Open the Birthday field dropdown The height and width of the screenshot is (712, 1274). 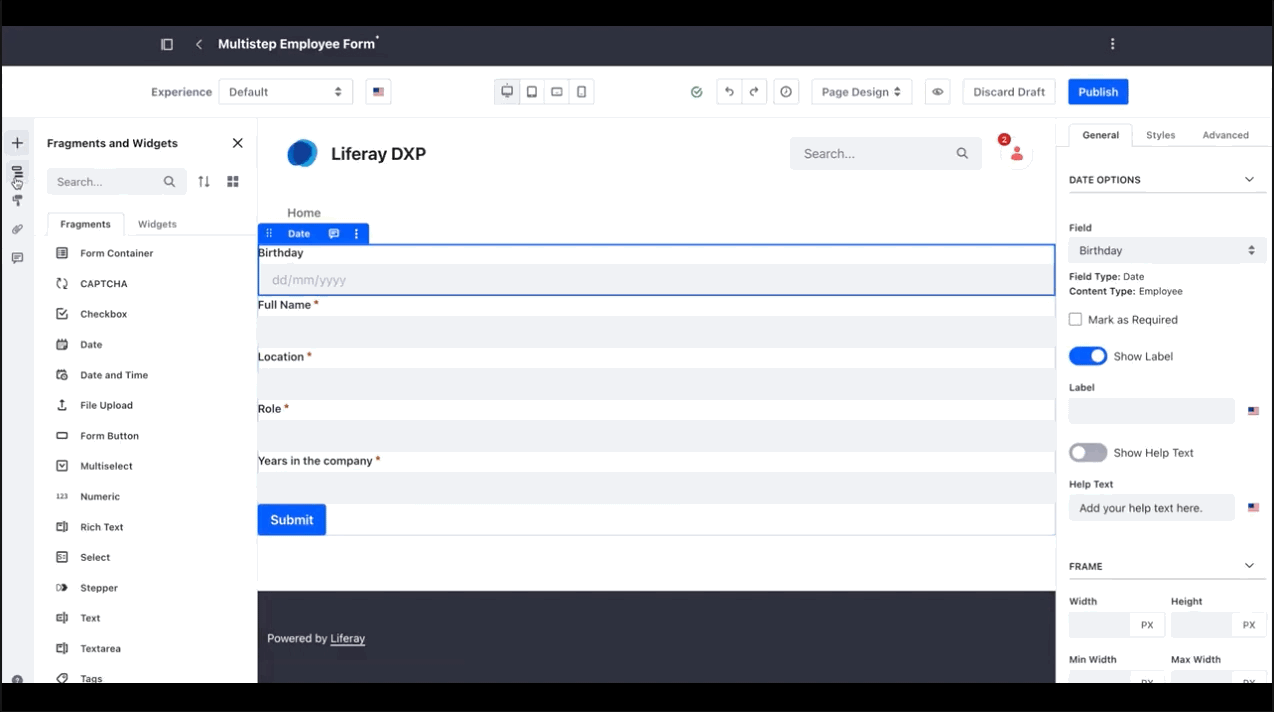point(1166,251)
